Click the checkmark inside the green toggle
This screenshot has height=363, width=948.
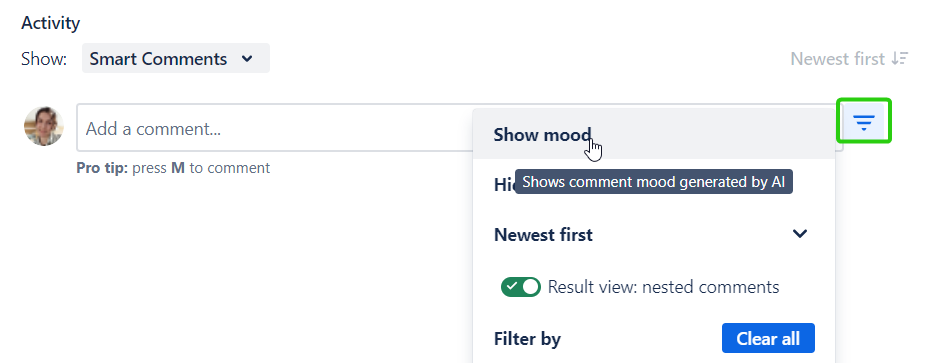[512, 287]
